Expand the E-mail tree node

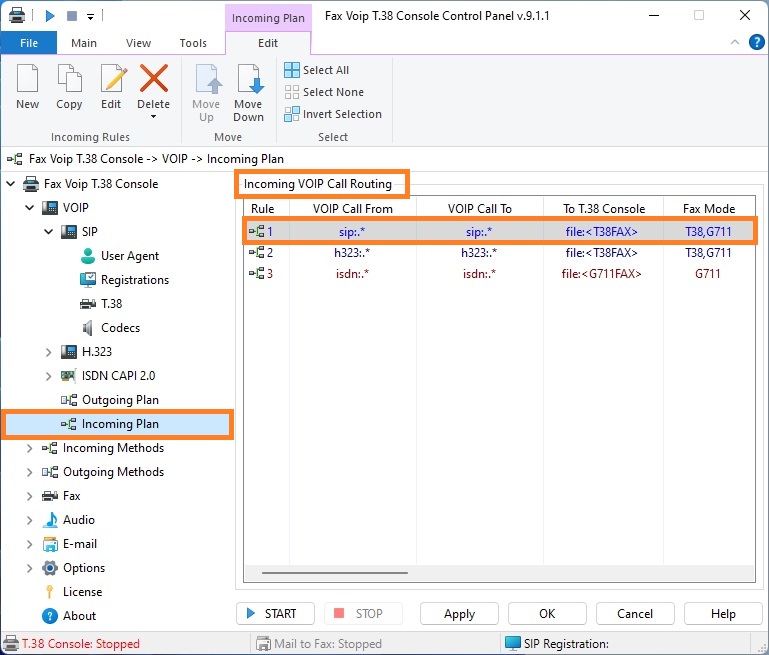29,544
